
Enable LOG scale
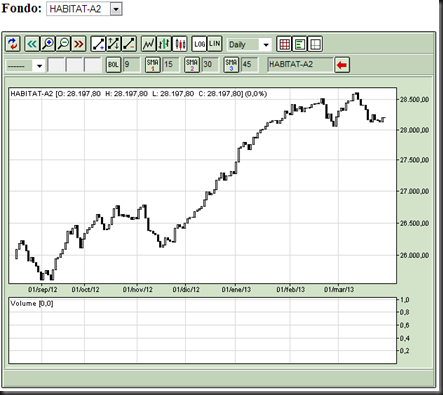[x=199, y=44]
